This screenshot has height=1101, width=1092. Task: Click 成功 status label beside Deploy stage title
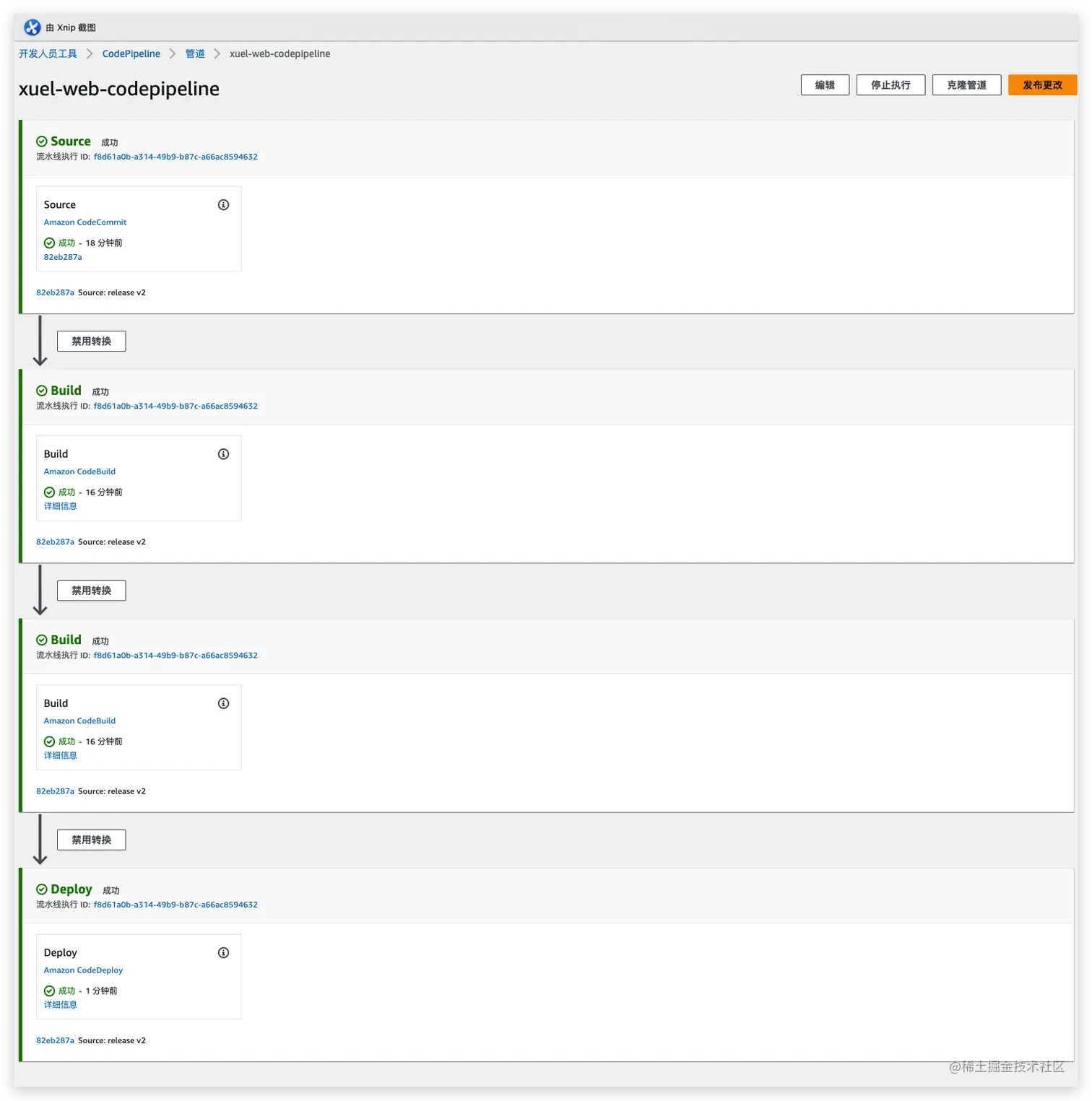tap(111, 891)
